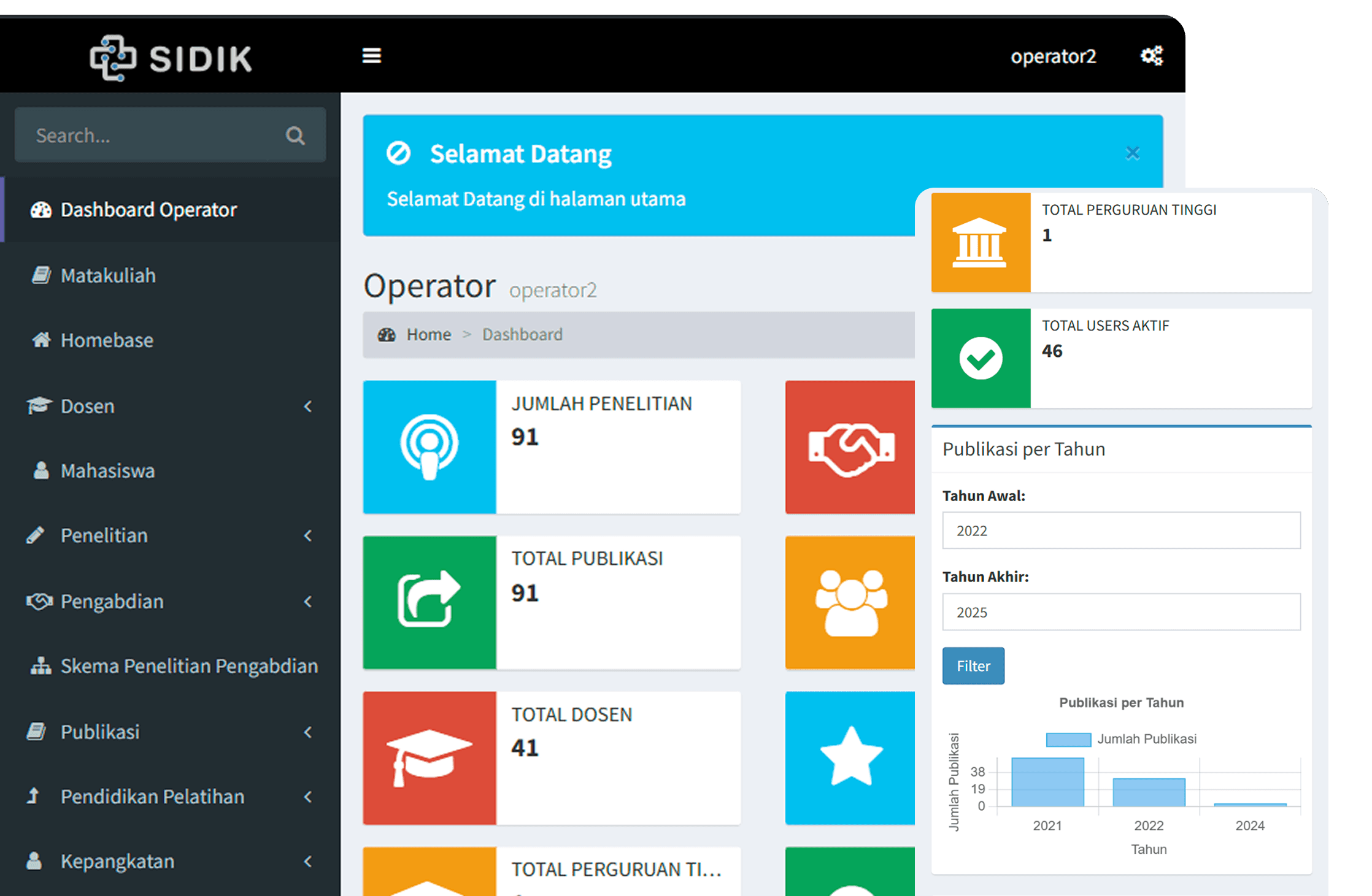Click JUMLAH PENELITIAN text

(601, 404)
